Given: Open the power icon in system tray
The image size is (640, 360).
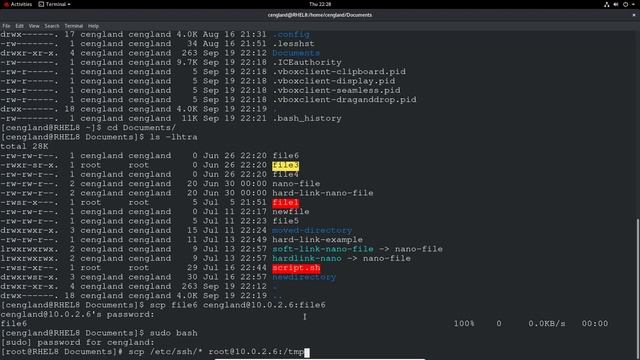Looking at the screenshot, I should (x=625, y=4).
